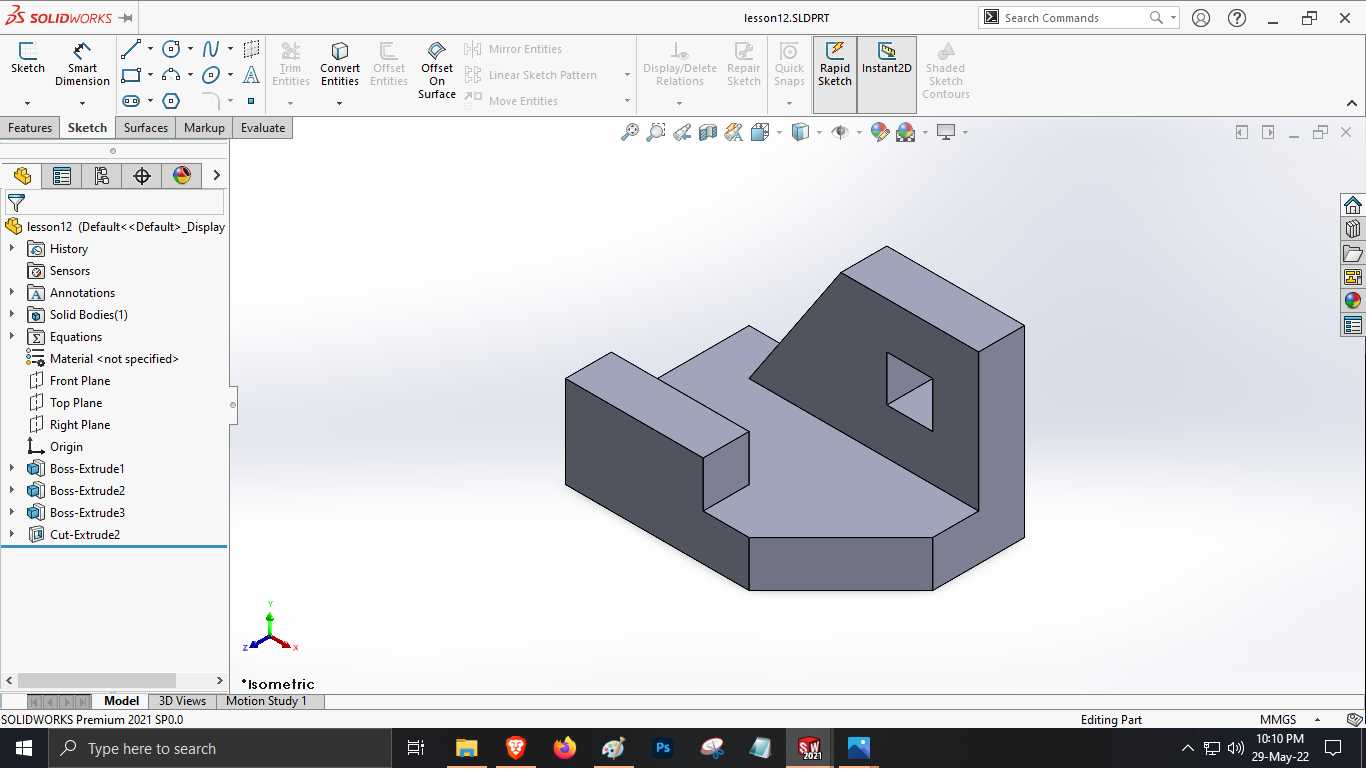Expand the Solid Bodies(1) node
Viewport: 1366px width, 780px height.
coord(12,314)
